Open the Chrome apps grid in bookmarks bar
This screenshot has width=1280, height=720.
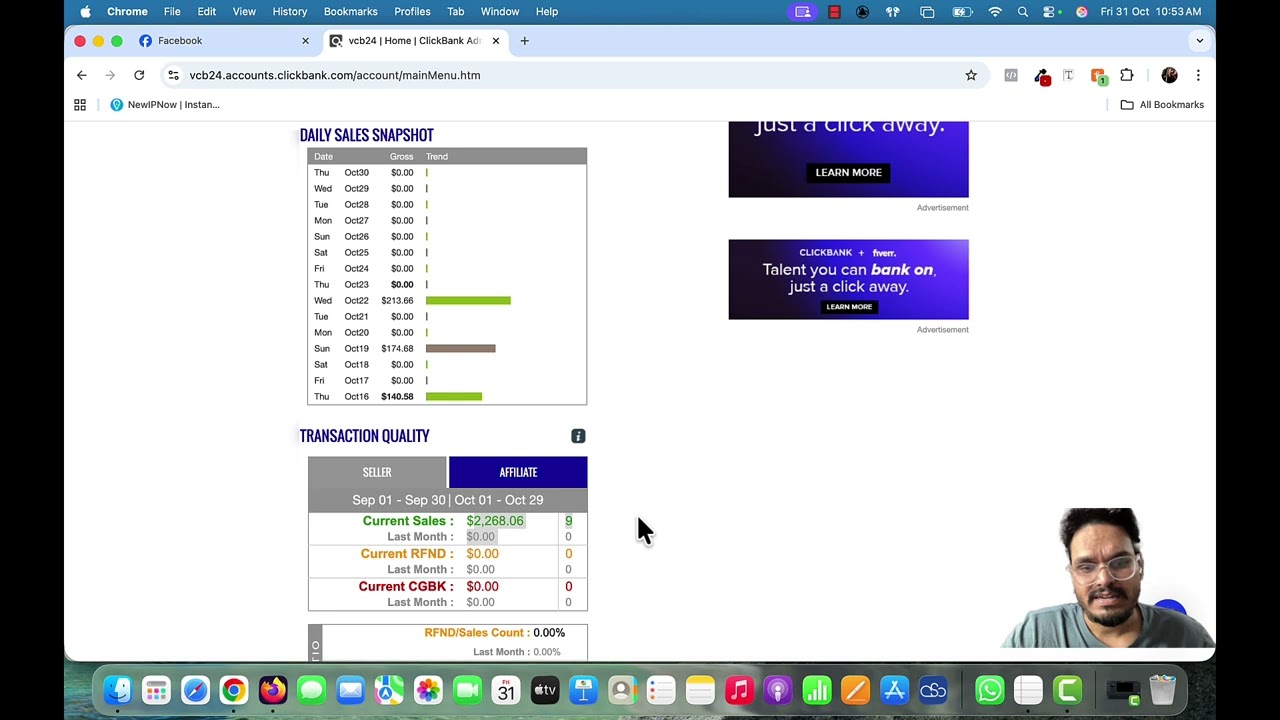point(80,104)
